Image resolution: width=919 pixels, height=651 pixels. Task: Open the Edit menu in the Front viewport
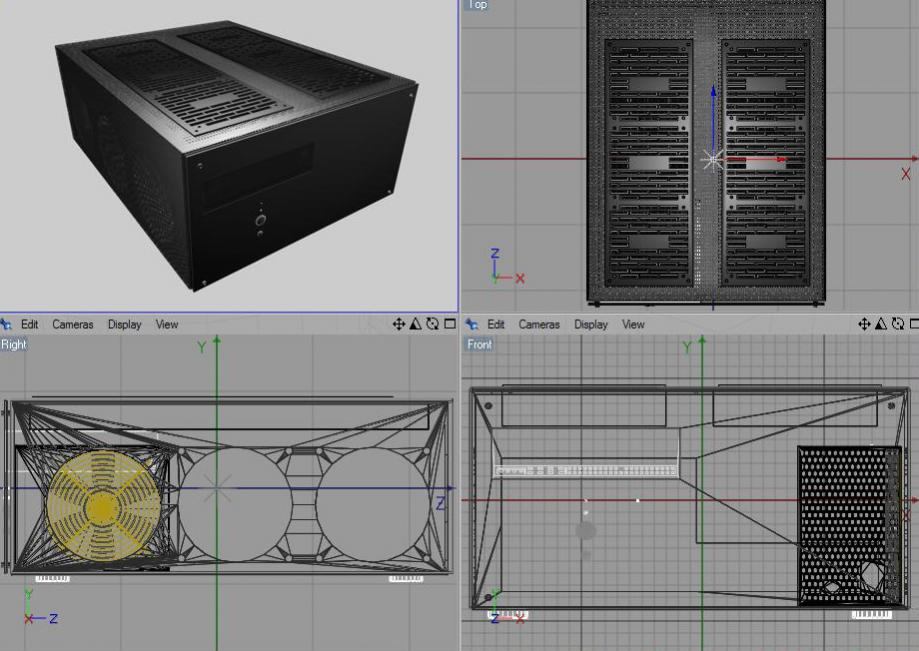496,324
